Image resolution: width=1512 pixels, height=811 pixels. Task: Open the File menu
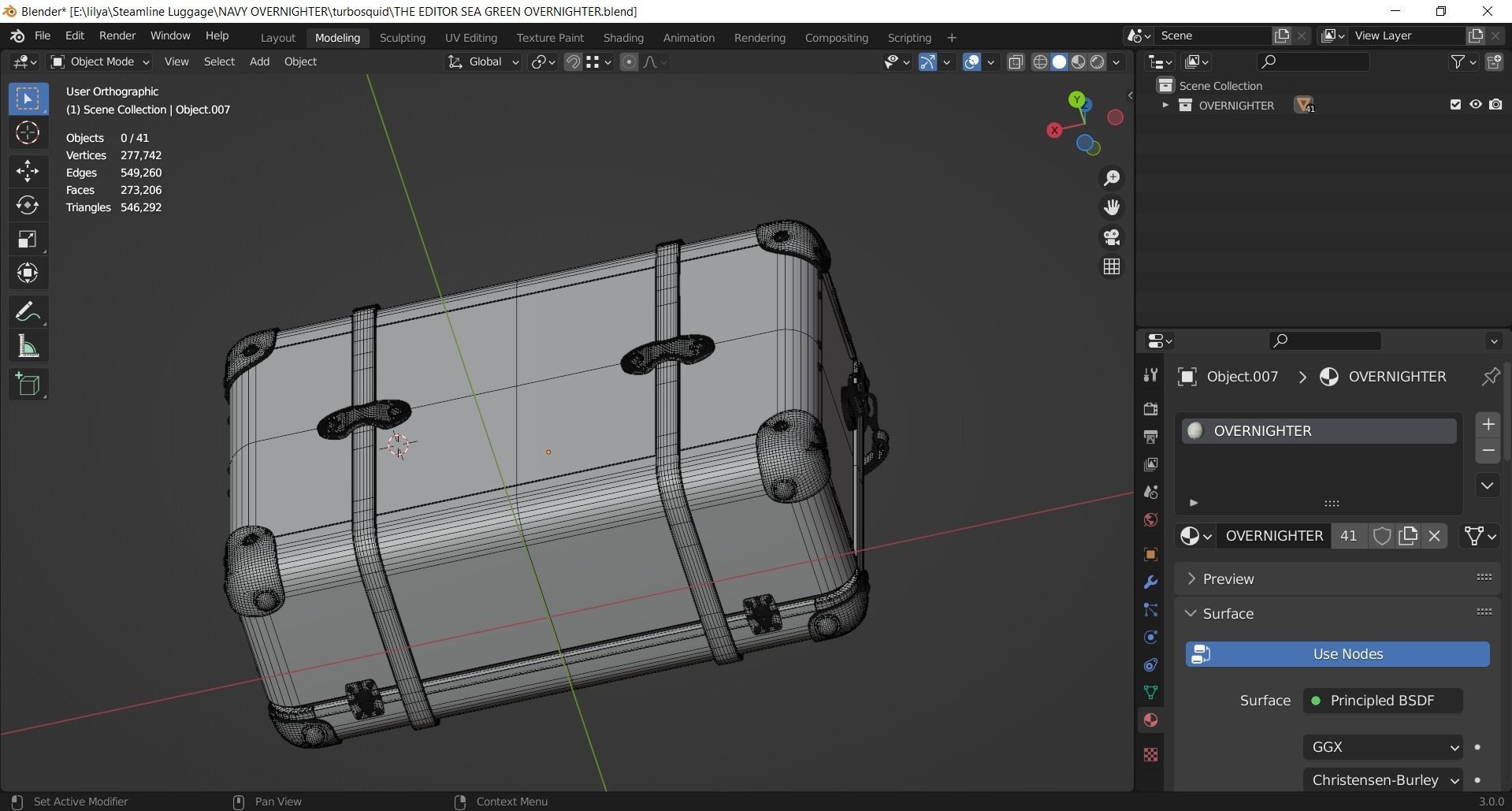[43, 36]
